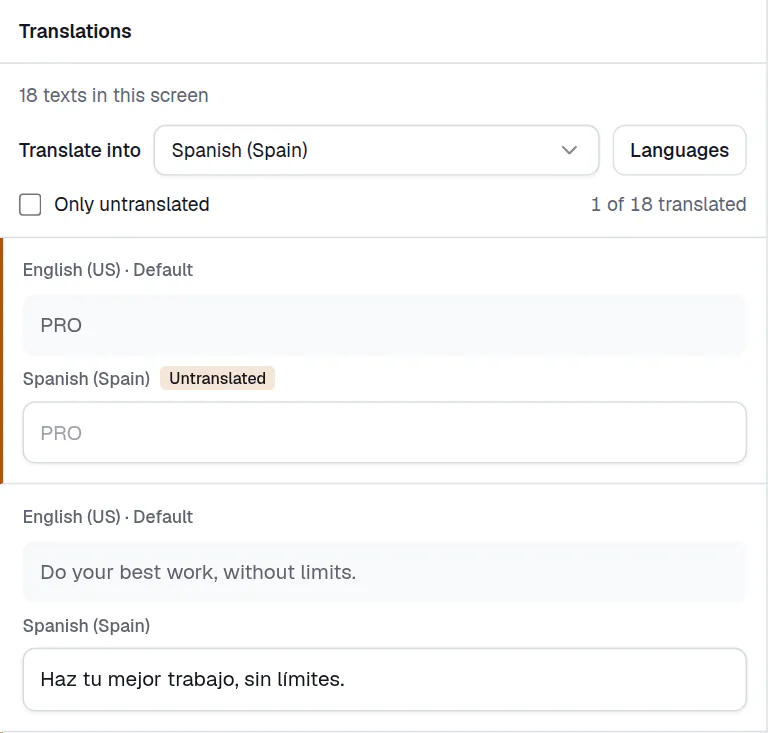Edit the 'Haz tu mejor trabajo' translation field
Image resolution: width=768 pixels, height=733 pixels.
(384, 679)
